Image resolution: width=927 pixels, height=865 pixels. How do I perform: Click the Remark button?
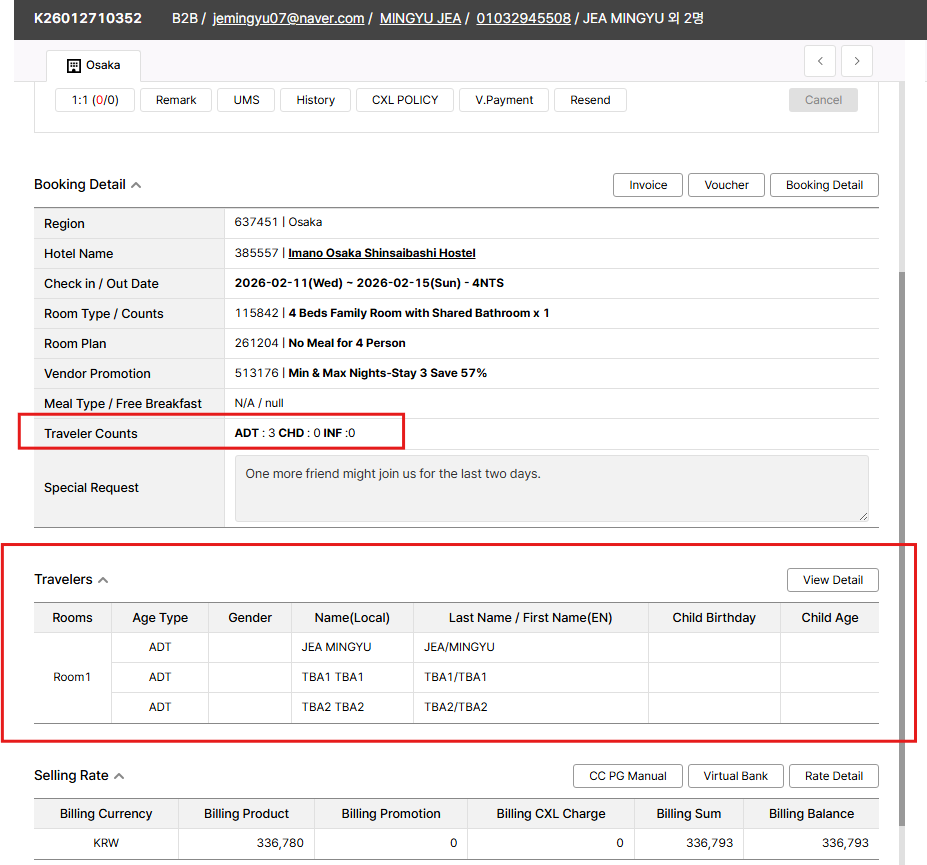176,100
